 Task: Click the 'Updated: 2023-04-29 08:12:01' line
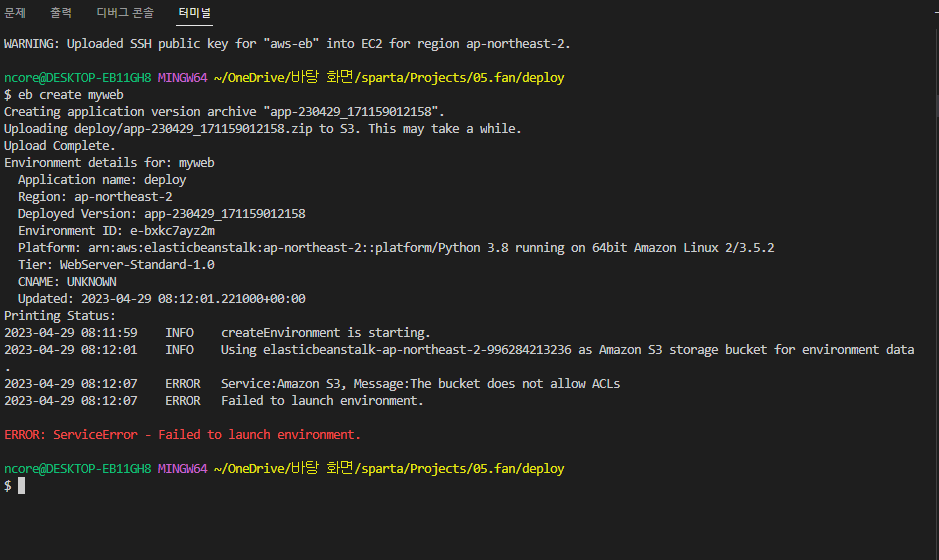pos(162,299)
